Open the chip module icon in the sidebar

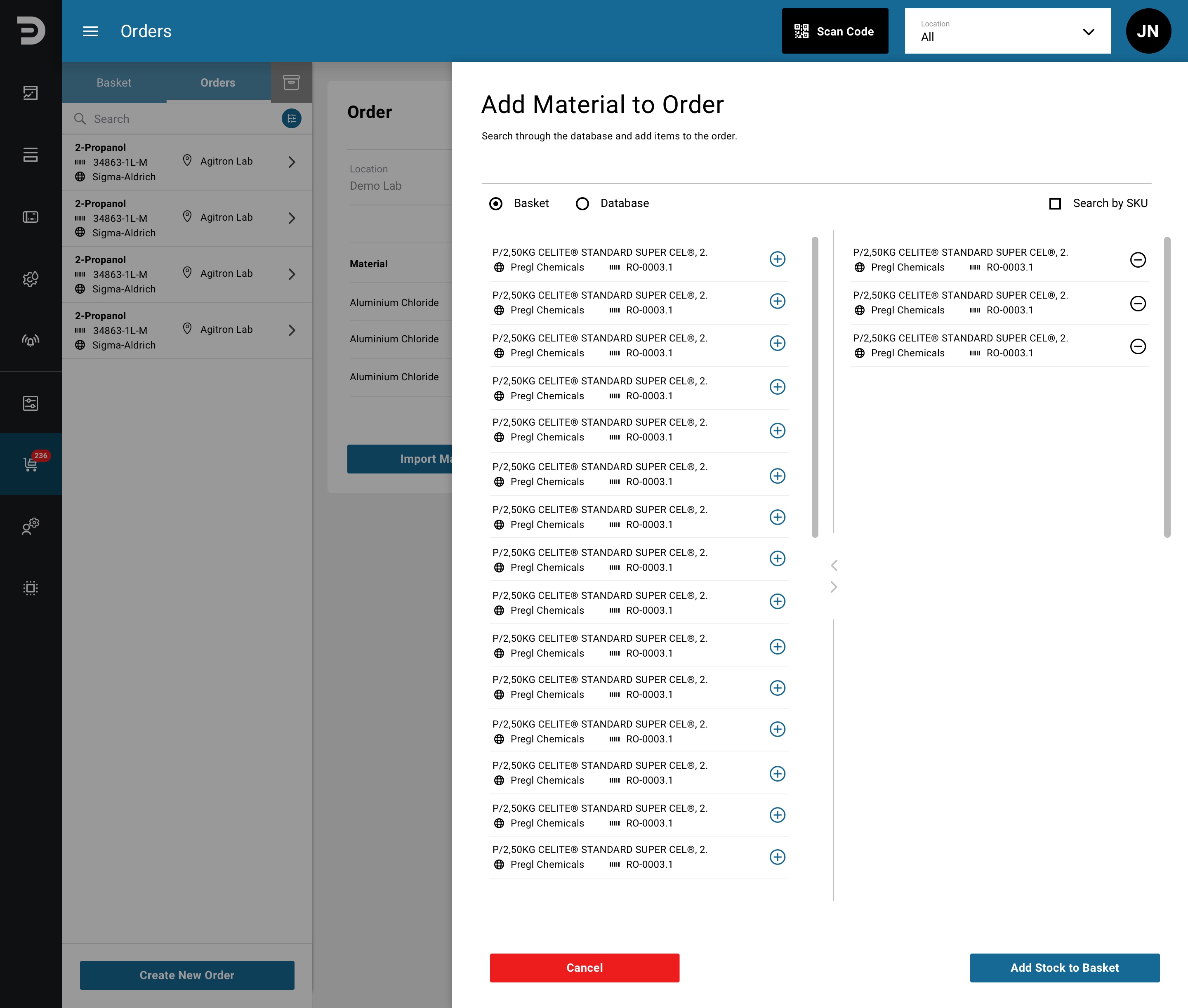point(31,588)
